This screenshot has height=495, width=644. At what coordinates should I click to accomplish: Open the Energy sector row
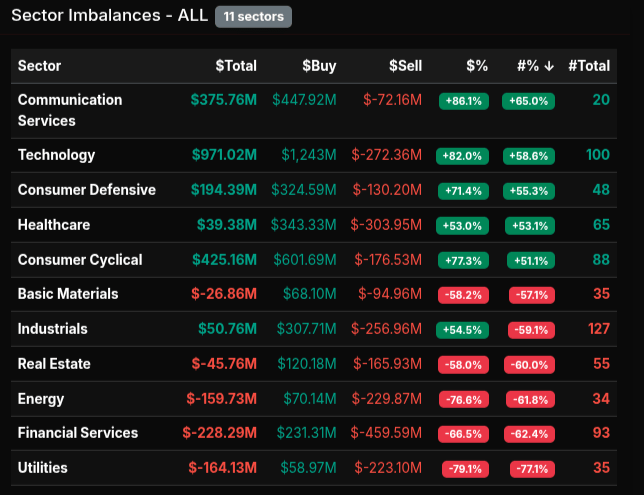[41, 399]
